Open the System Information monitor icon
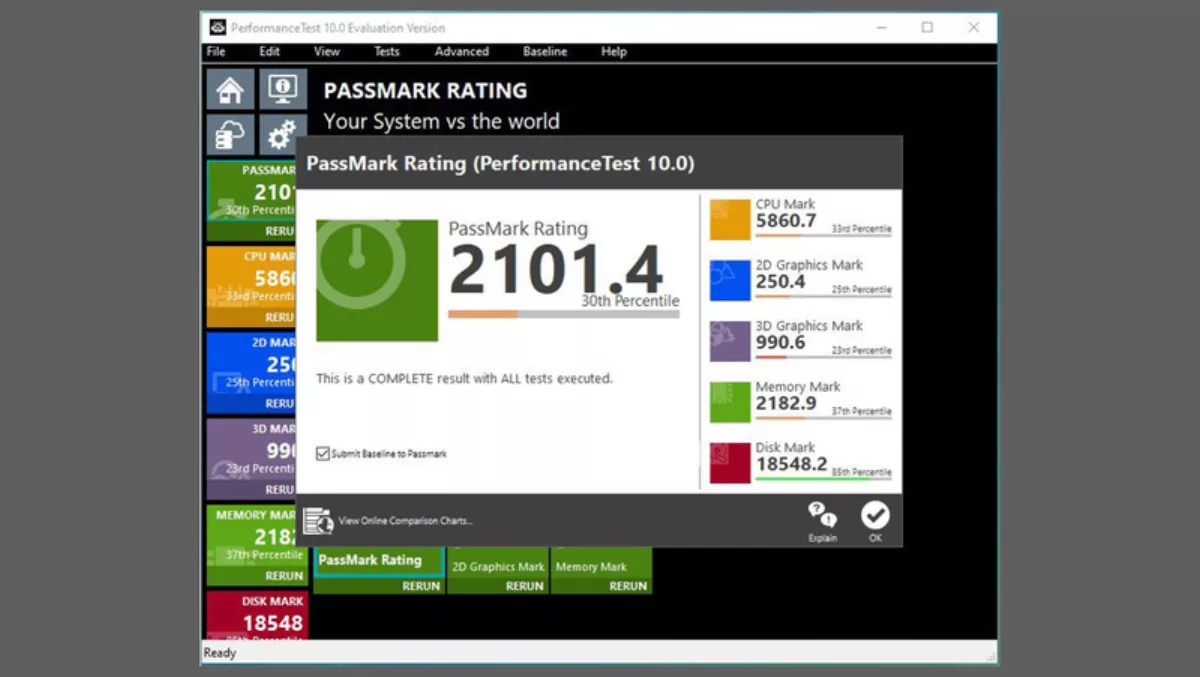 tap(283, 89)
